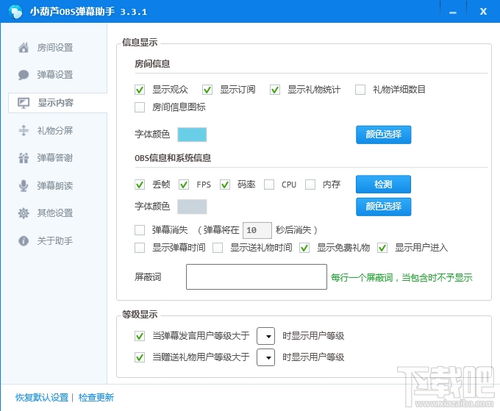
Task: Click 颜色选择 button for 房间信息
Action: pos(383,135)
